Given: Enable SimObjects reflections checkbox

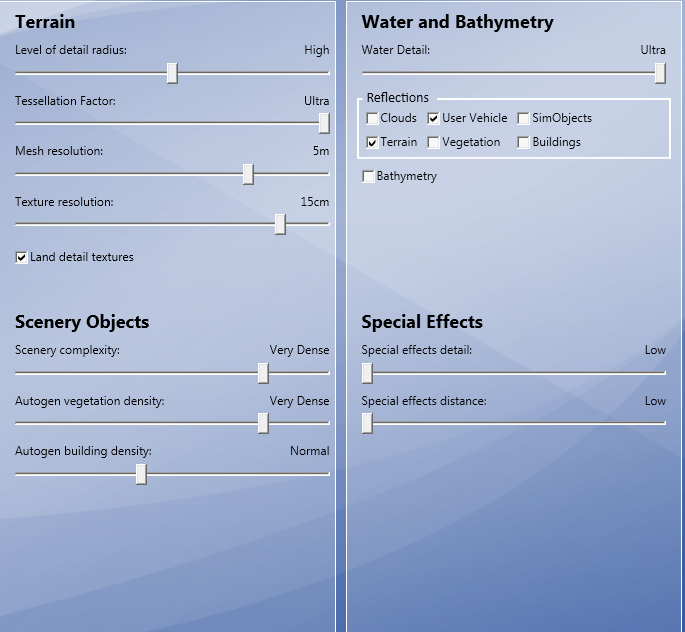Looking at the screenshot, I should 524,119.
